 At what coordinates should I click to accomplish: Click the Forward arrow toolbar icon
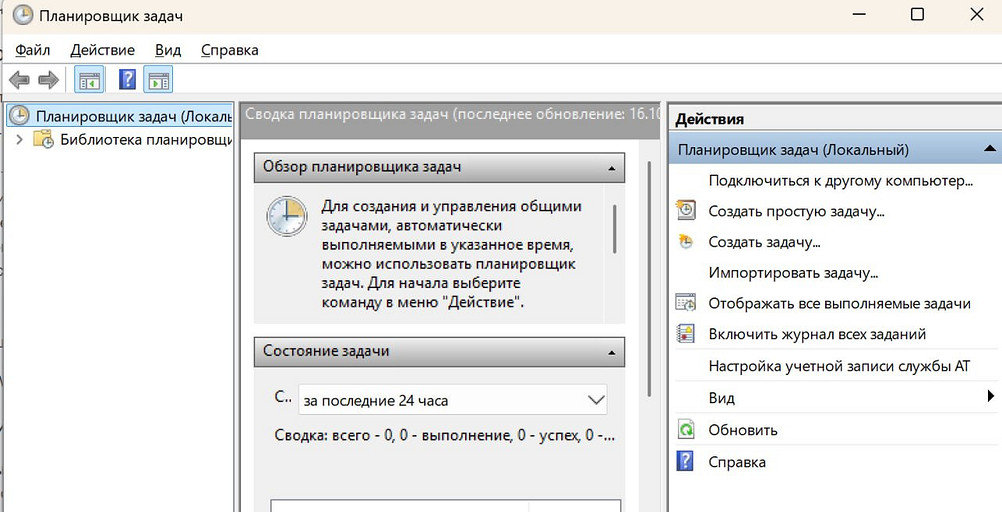click(49, 81)
